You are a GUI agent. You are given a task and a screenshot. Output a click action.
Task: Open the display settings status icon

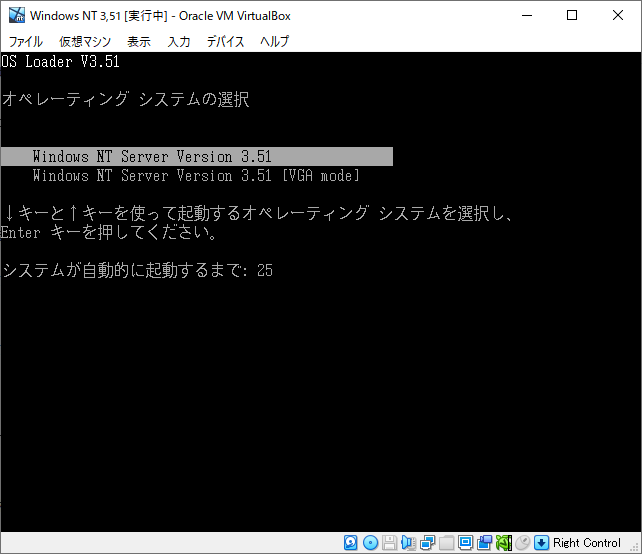(x=466, y=543)
